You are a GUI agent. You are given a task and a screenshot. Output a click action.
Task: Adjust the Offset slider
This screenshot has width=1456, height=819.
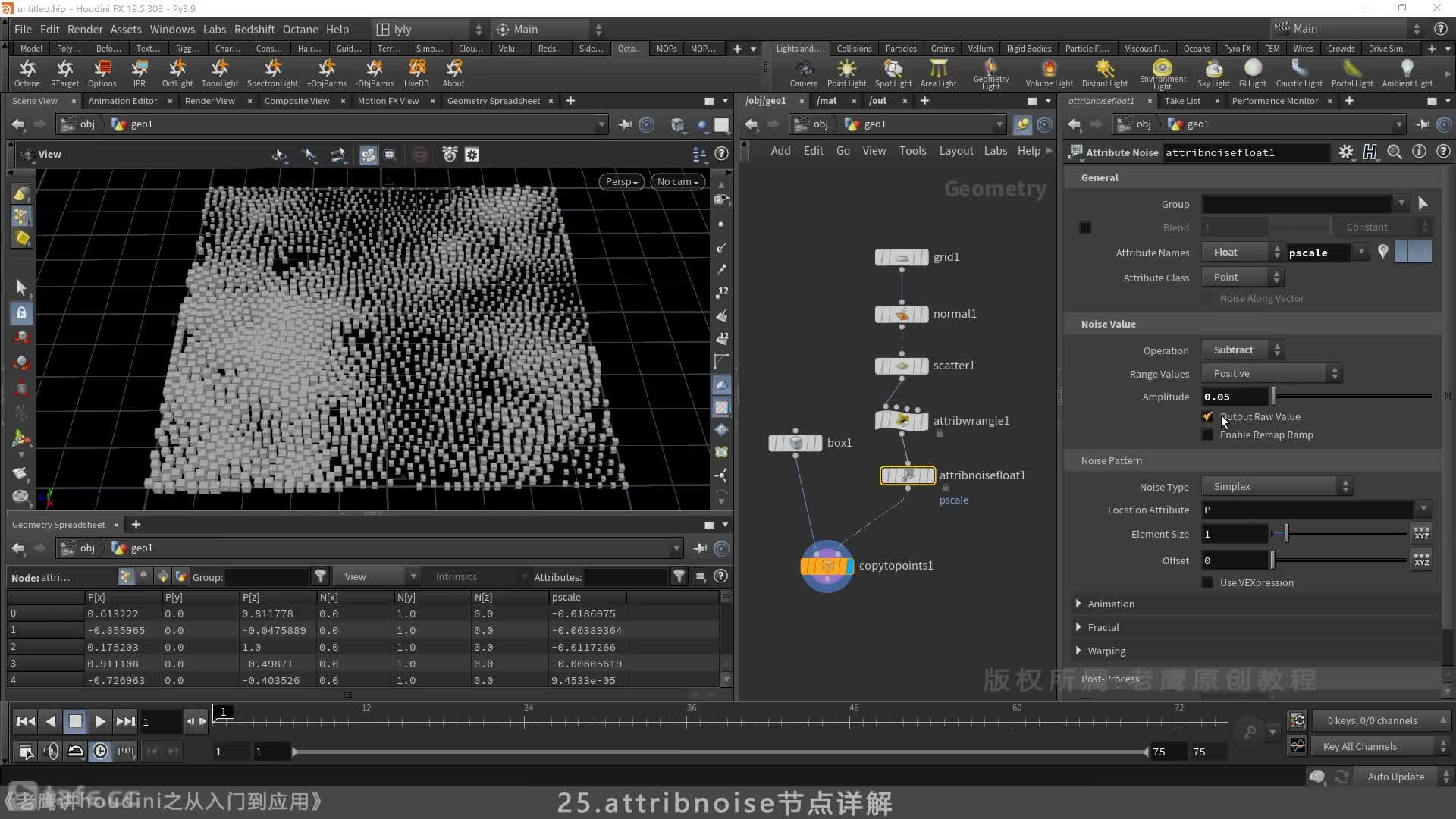pyautogui.click(x=1339, y=560)
